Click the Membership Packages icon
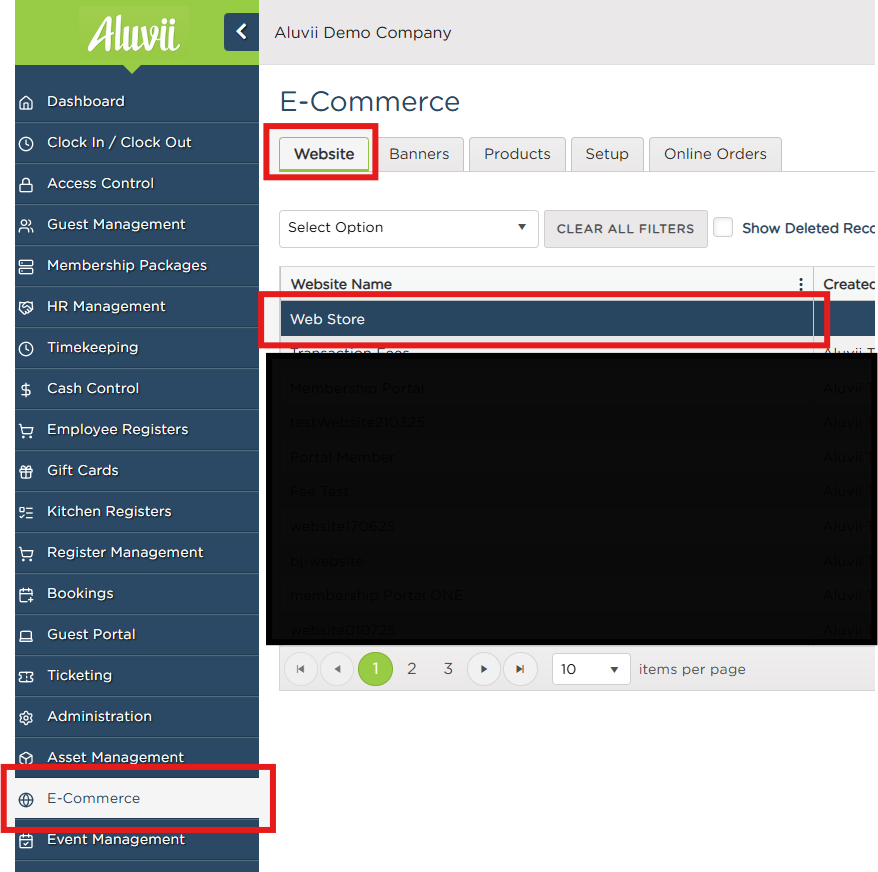878x872 pixels. [26, 267]
